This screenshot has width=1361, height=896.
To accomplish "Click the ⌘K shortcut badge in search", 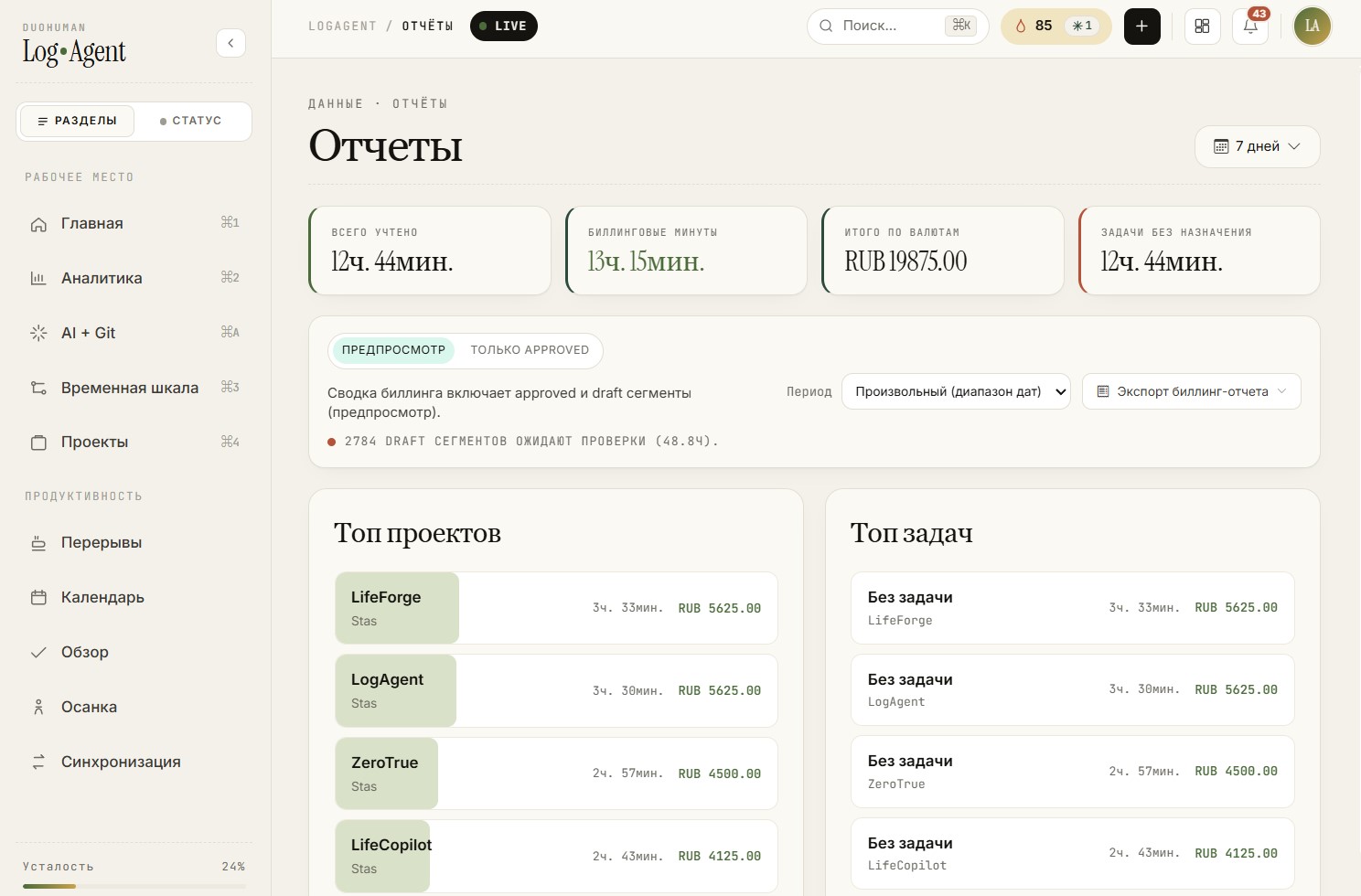I will coord(961,26).
